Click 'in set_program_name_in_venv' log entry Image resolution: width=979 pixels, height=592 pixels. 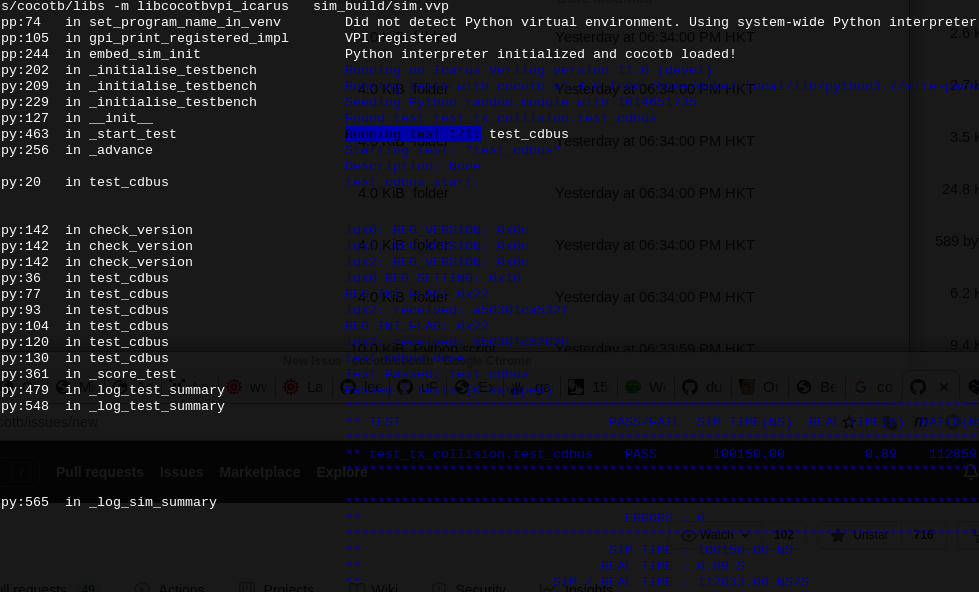point(173,22)
